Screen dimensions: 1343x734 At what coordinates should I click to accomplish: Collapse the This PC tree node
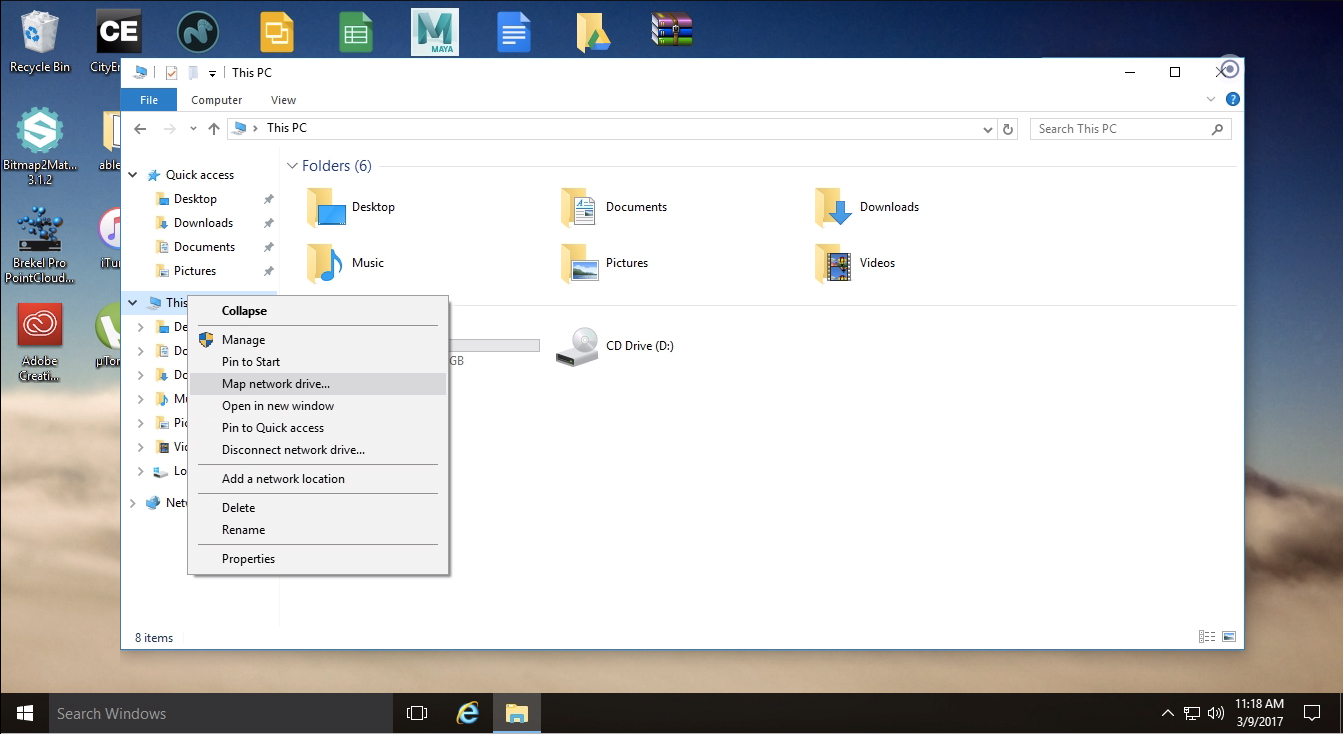[x=133, y=303]
